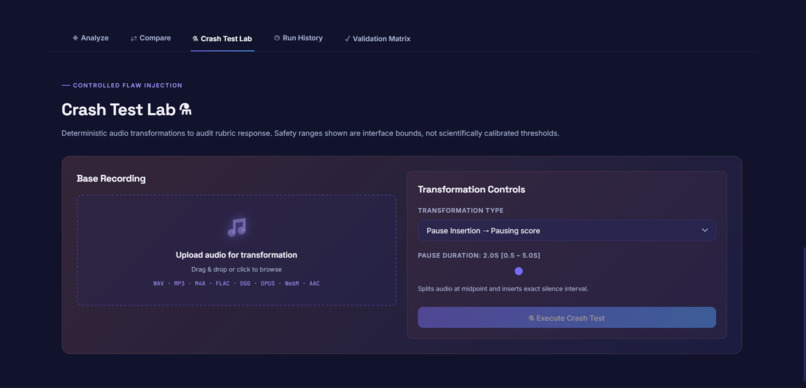Image resolution: width=806 pixels, height=388 pixels.
Task: Switch to the Compare tab
Action: [151, 38]
